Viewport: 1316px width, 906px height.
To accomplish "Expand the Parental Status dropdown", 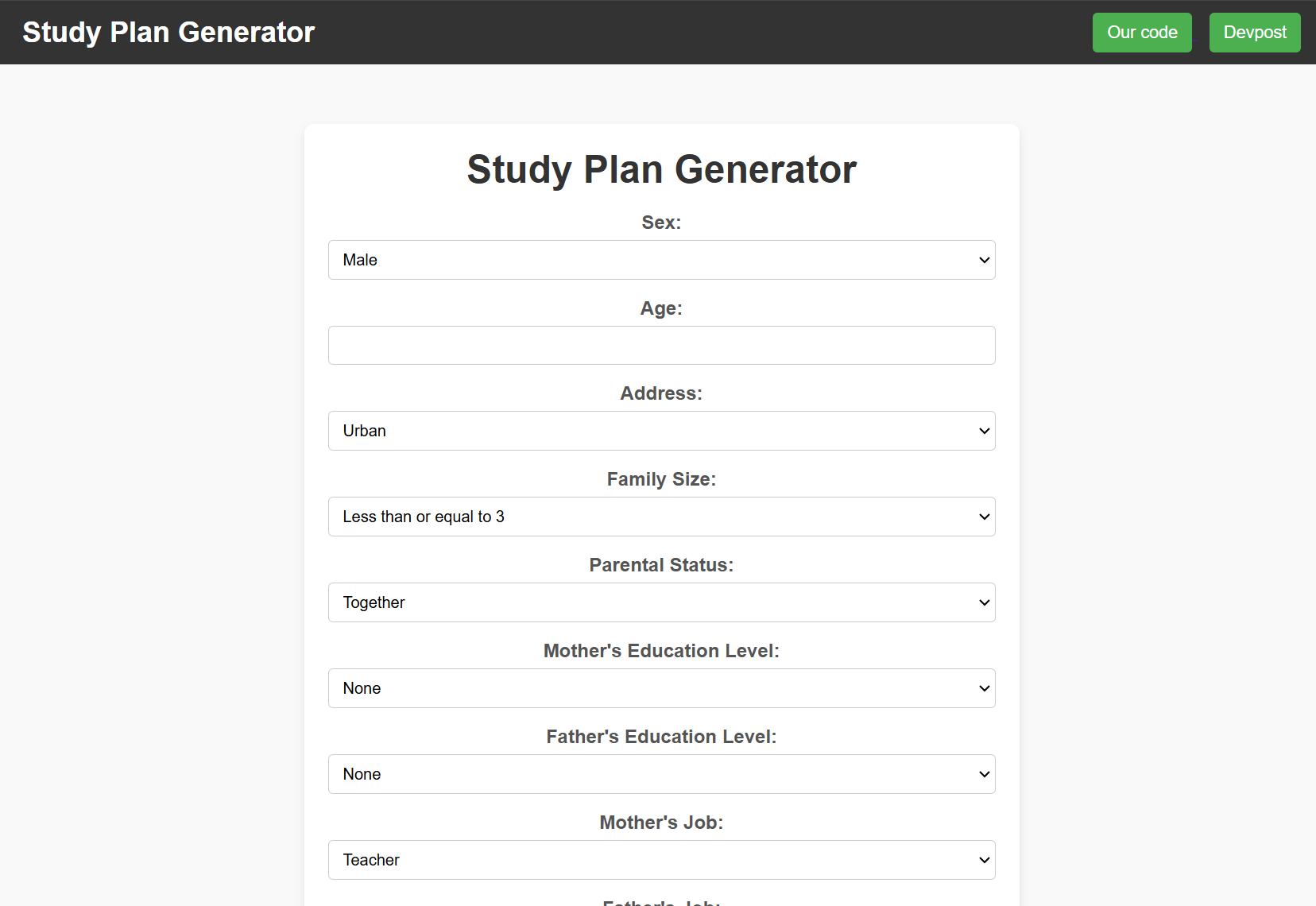I will [x=661, y=602].
